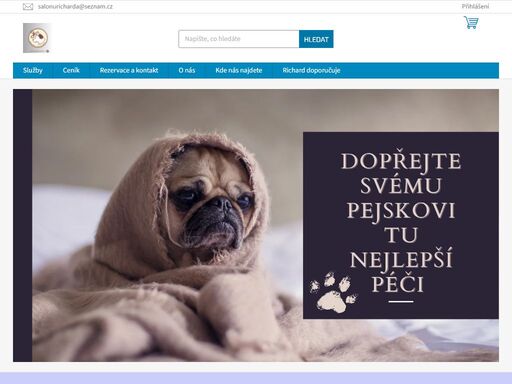Viewport: 512px width, 384px height.
Task: Click the HLEDAT search button
Action: coord(316,39)
